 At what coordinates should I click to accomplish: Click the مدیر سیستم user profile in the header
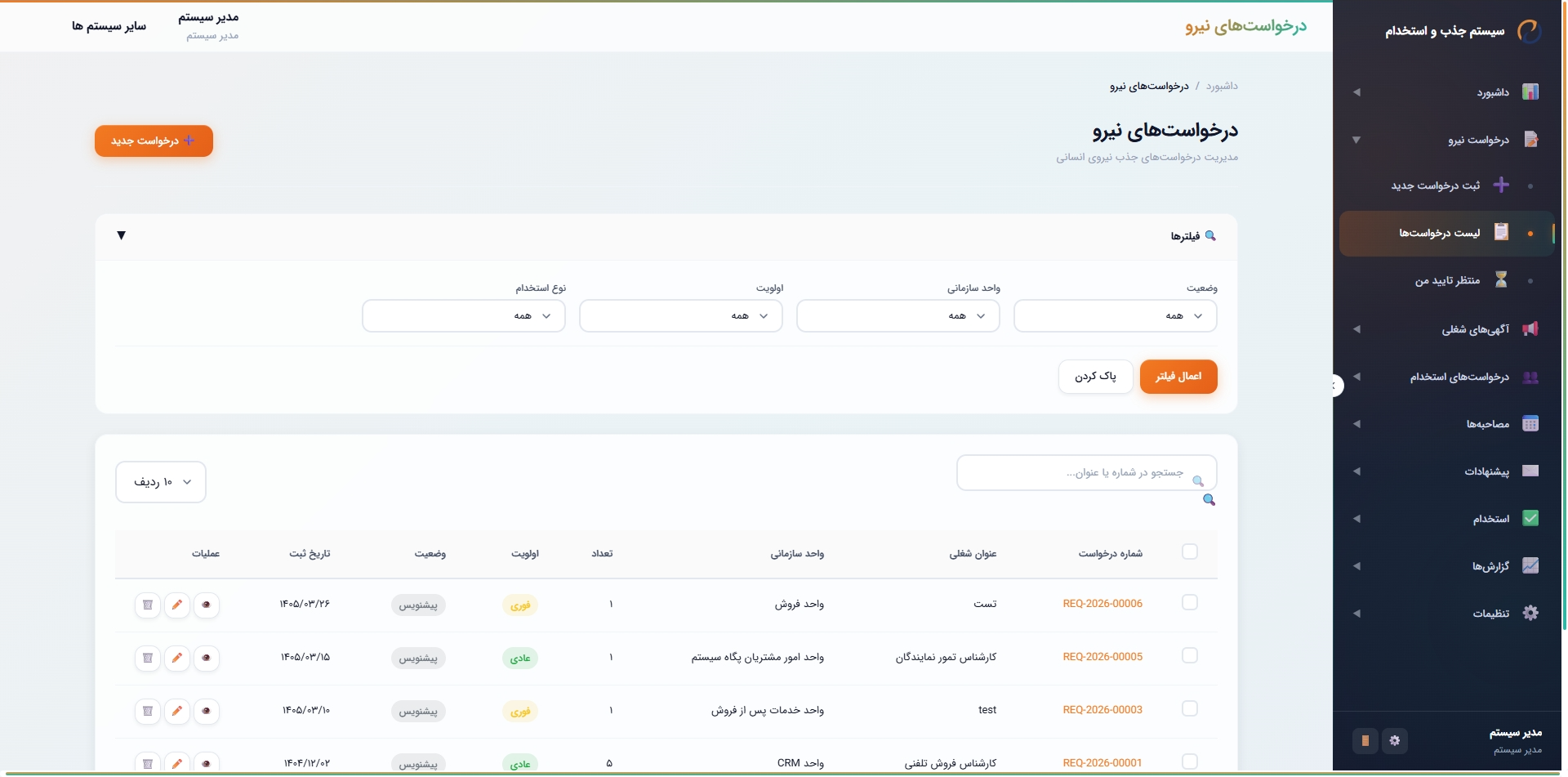[x=208, y=26]
